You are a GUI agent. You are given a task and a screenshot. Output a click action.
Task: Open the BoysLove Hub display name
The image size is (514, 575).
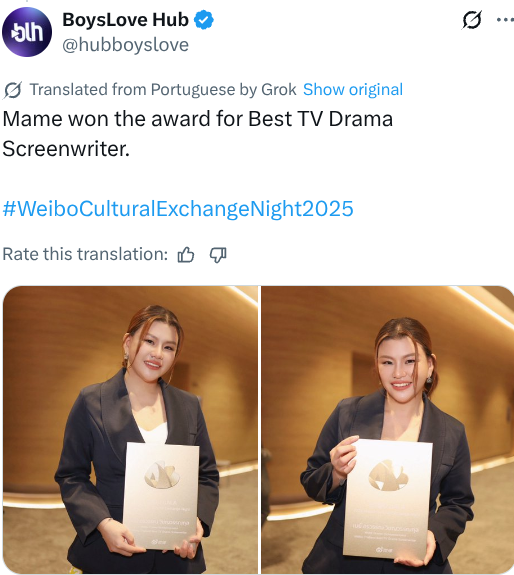[125, 20]
